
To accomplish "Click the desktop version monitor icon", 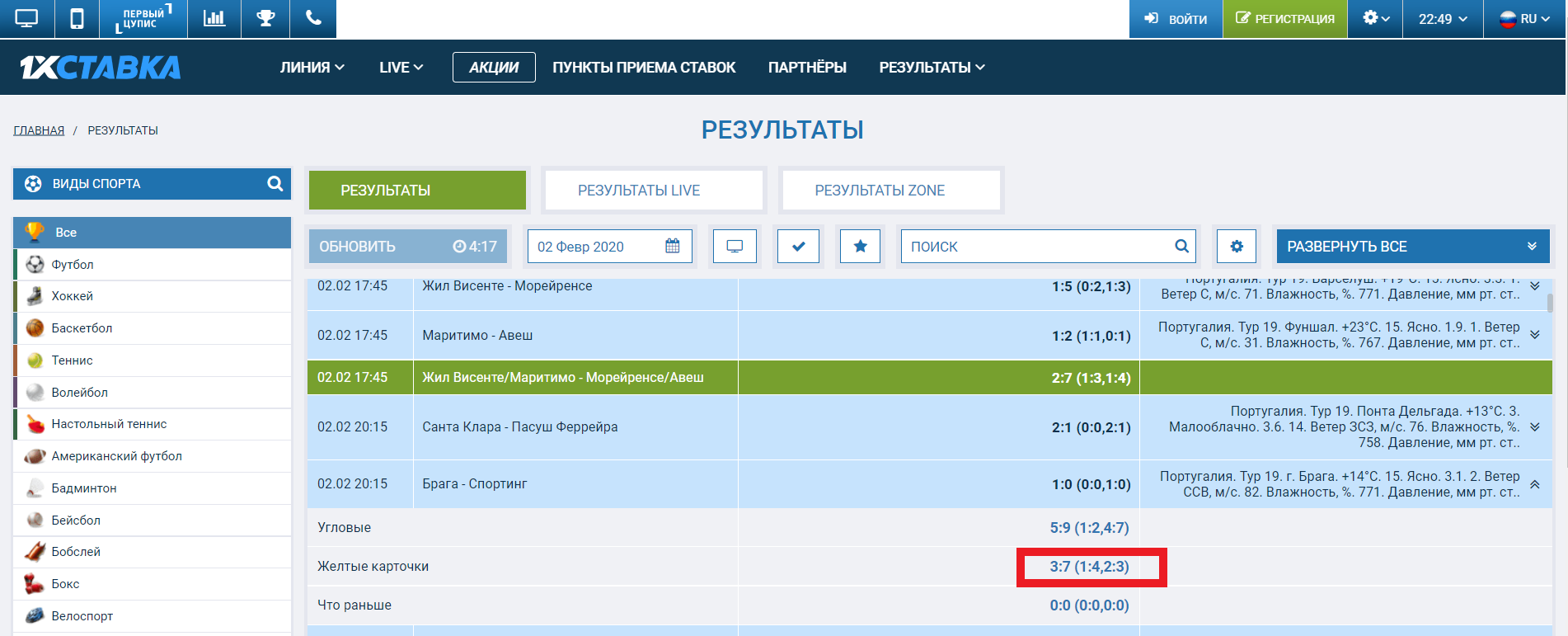I will tap(26, 18).
